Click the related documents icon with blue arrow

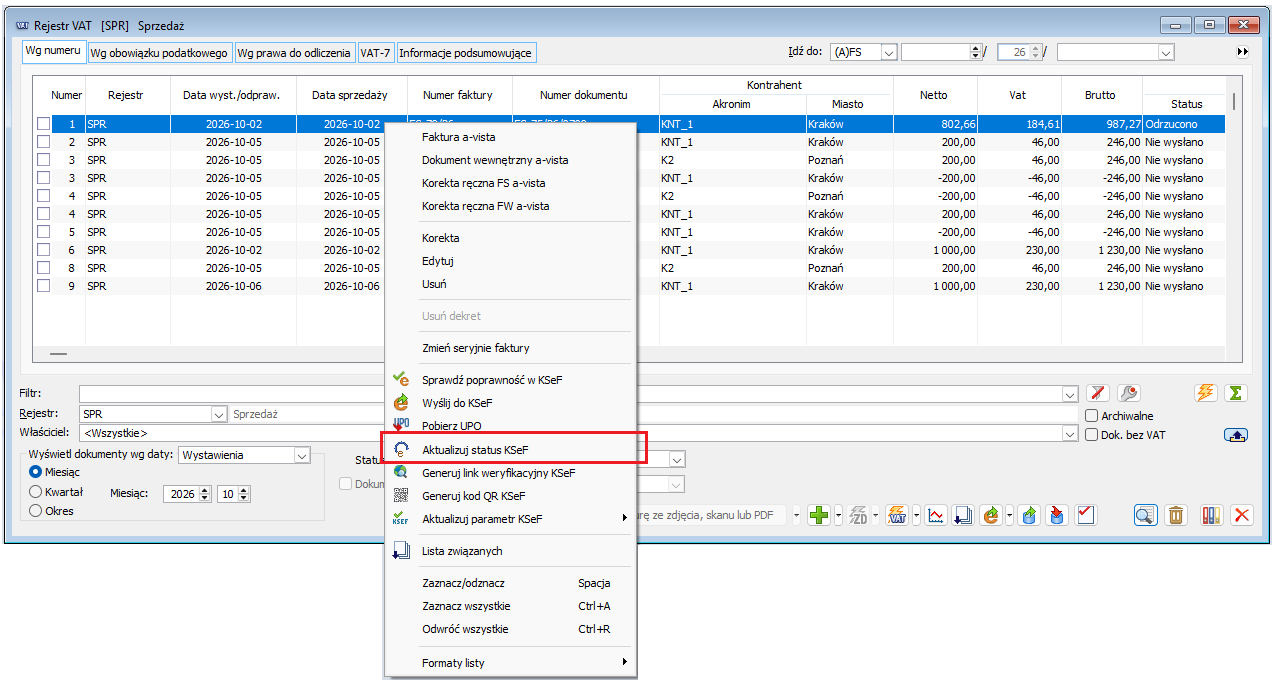click(963, 515)
